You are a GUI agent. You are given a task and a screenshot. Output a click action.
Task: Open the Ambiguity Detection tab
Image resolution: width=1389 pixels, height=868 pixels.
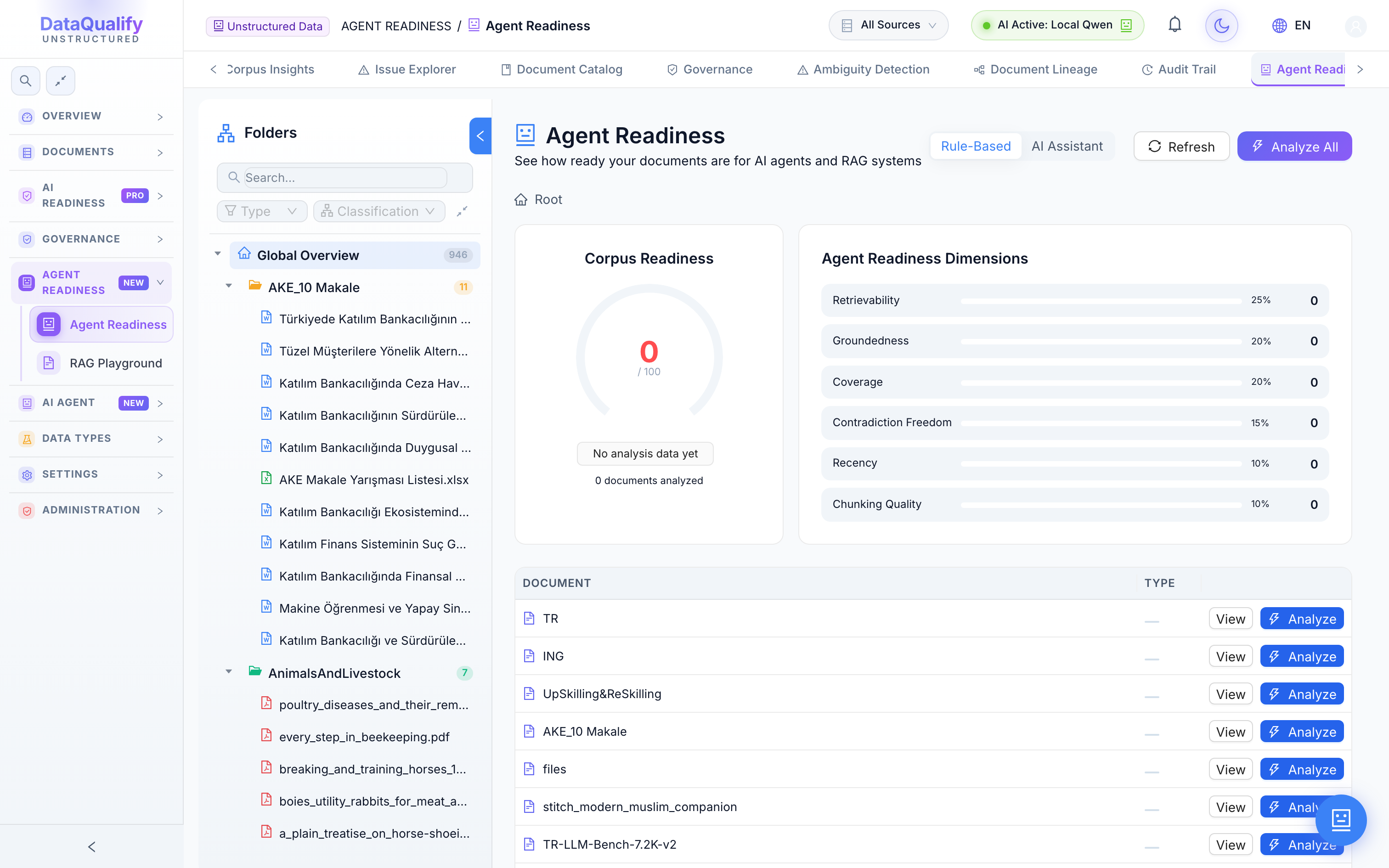point(863,69)
